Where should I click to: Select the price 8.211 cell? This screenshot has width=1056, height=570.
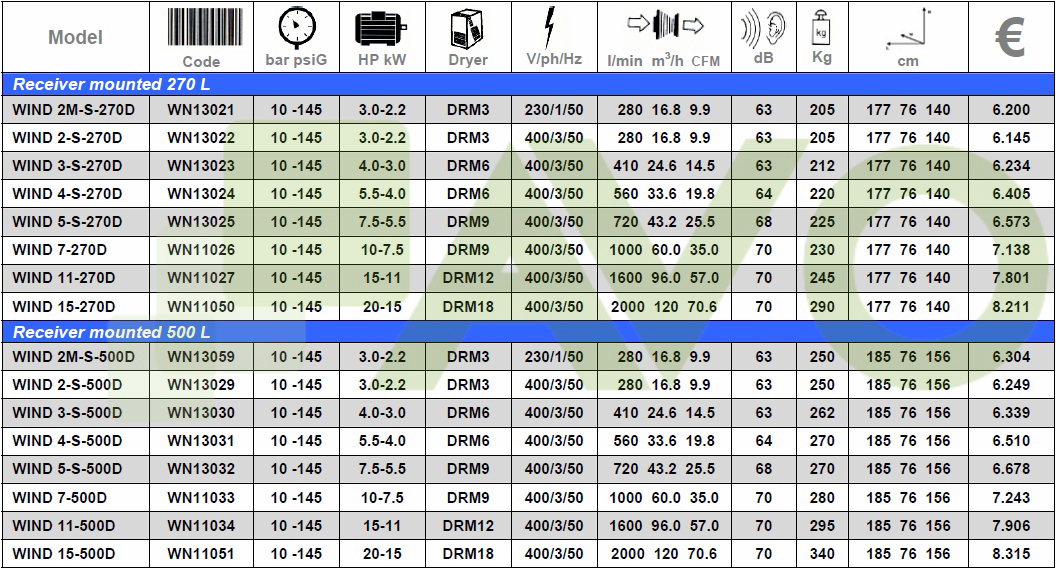point(1011,307)
